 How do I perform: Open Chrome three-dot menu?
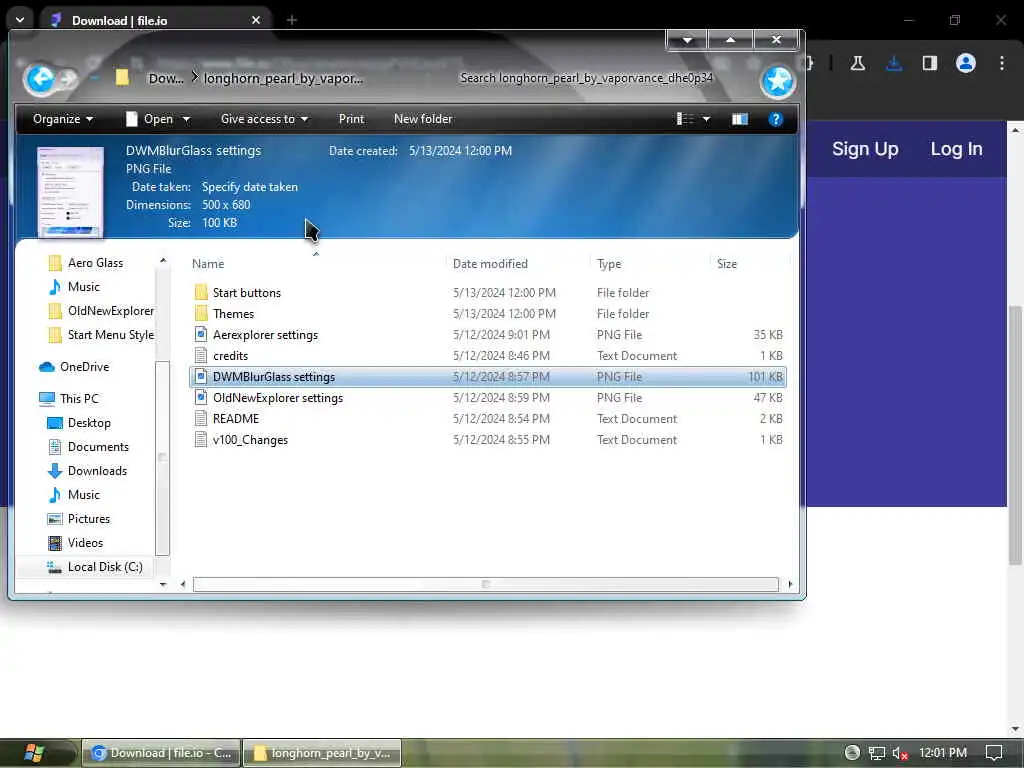pyautogui.click(x=1002, y=63)
